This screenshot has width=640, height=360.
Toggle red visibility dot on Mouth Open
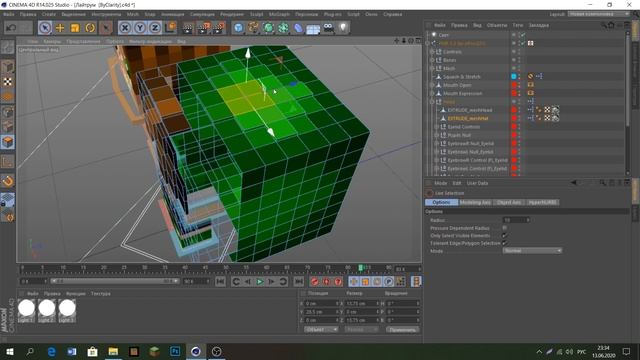[x=514, y=85]
